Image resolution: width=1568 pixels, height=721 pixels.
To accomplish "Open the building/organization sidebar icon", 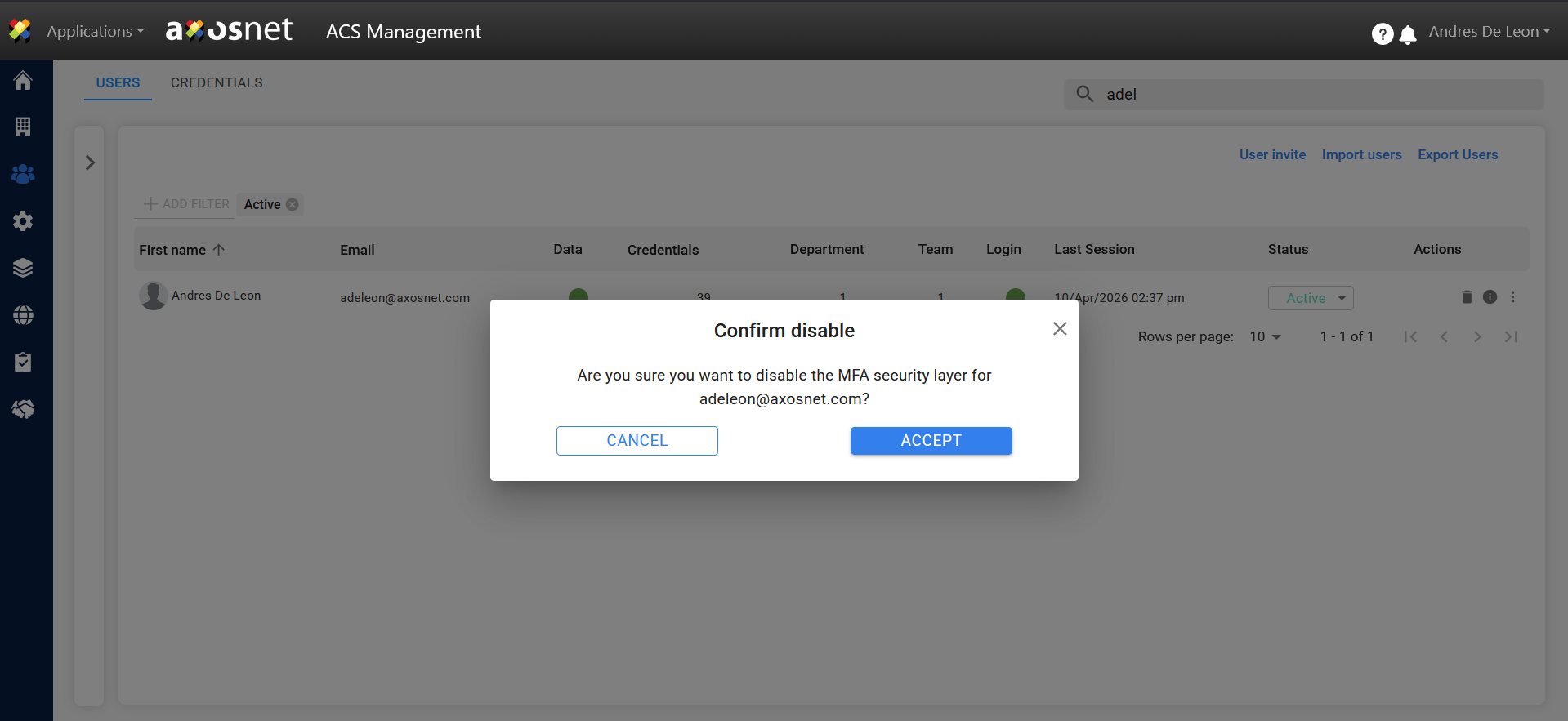I will 23,127.
